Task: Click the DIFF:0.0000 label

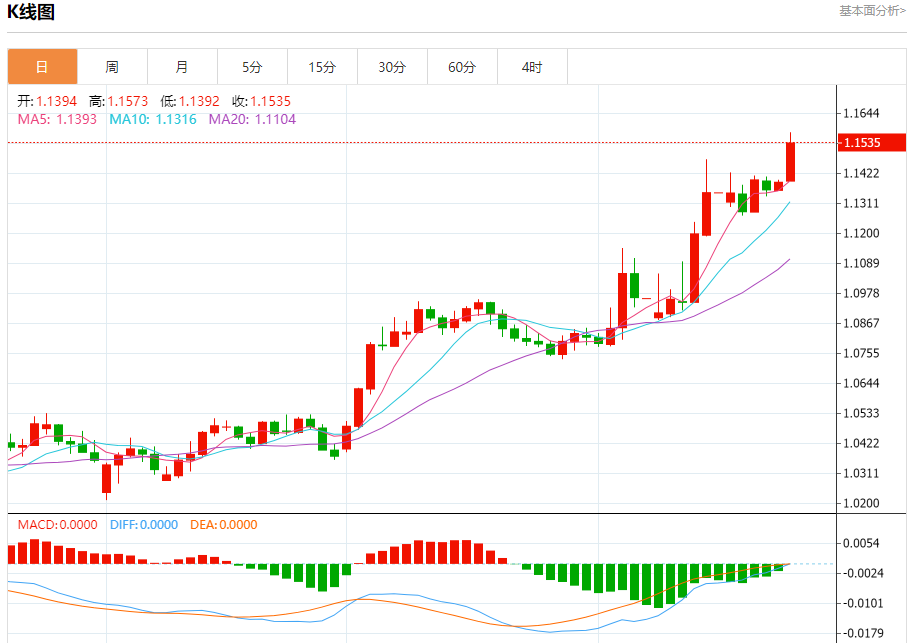Action: click(x=144, y=525)
